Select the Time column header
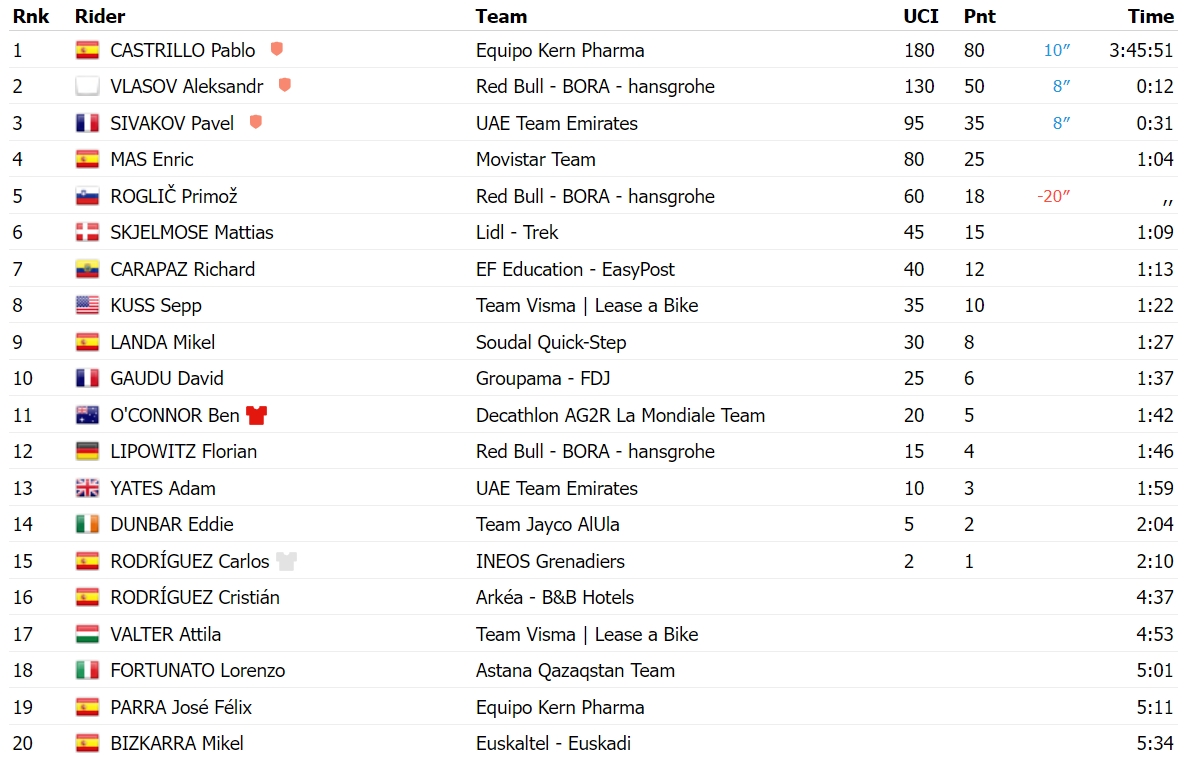1185x760 pixels. (x=1150, y=17)
